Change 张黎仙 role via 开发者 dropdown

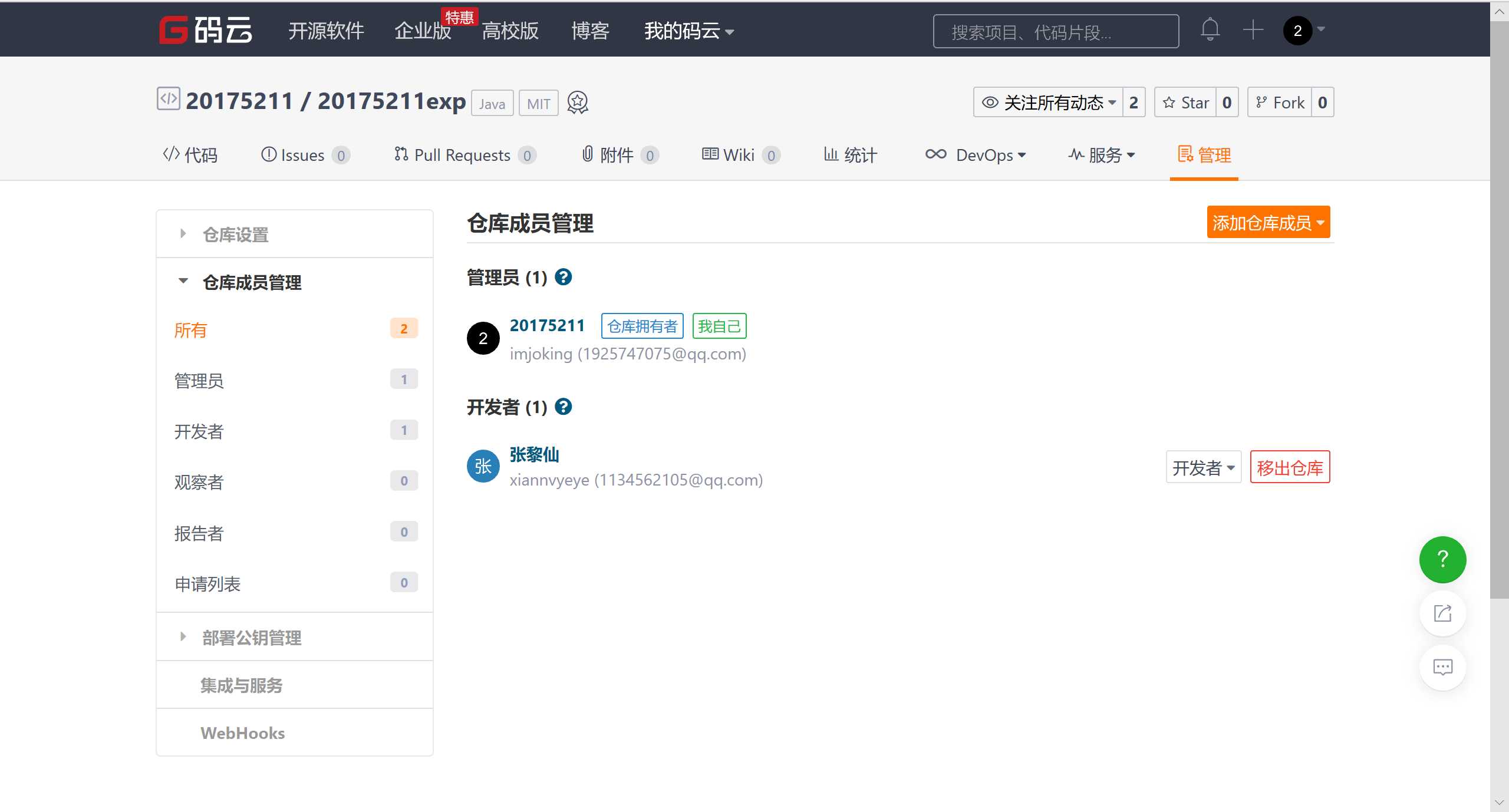pos(1203,468)
